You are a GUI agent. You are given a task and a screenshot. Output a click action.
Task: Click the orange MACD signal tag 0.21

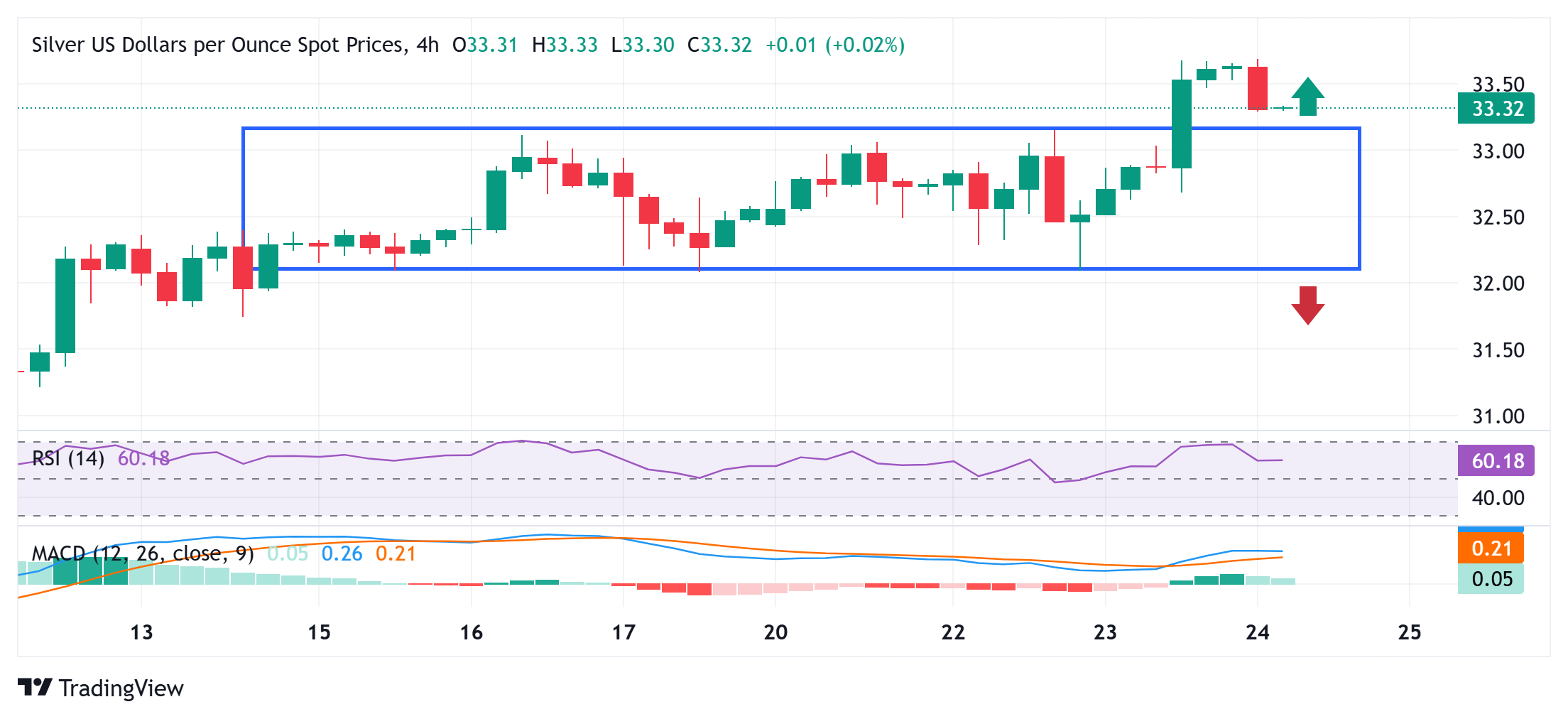(x=1491, y=548)
